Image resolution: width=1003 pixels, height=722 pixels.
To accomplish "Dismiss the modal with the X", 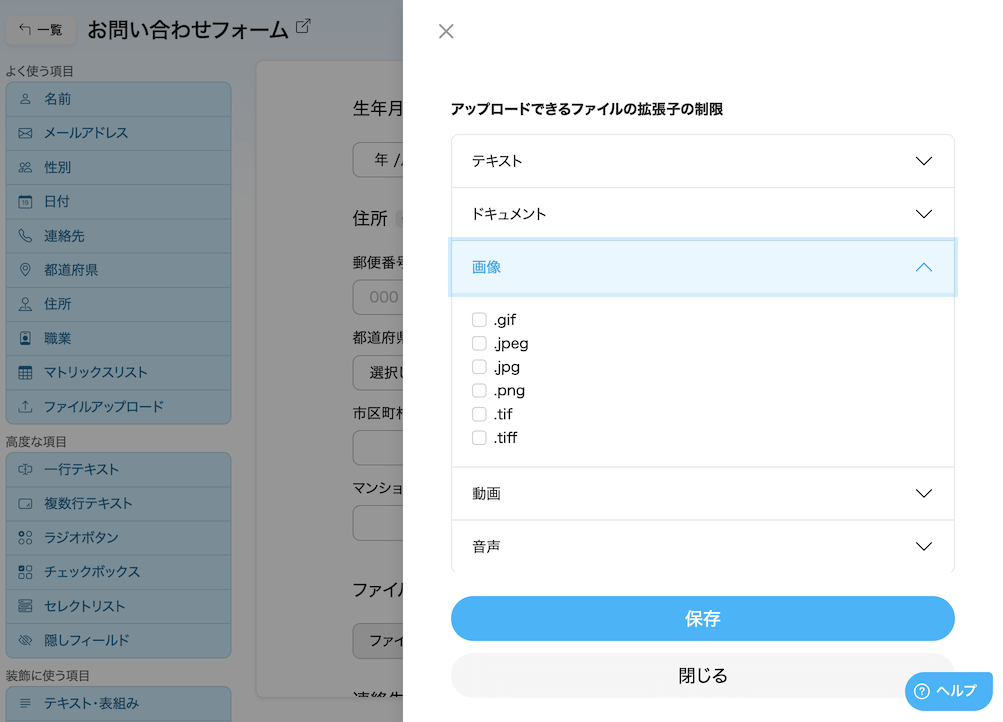I will click(446, 31).
